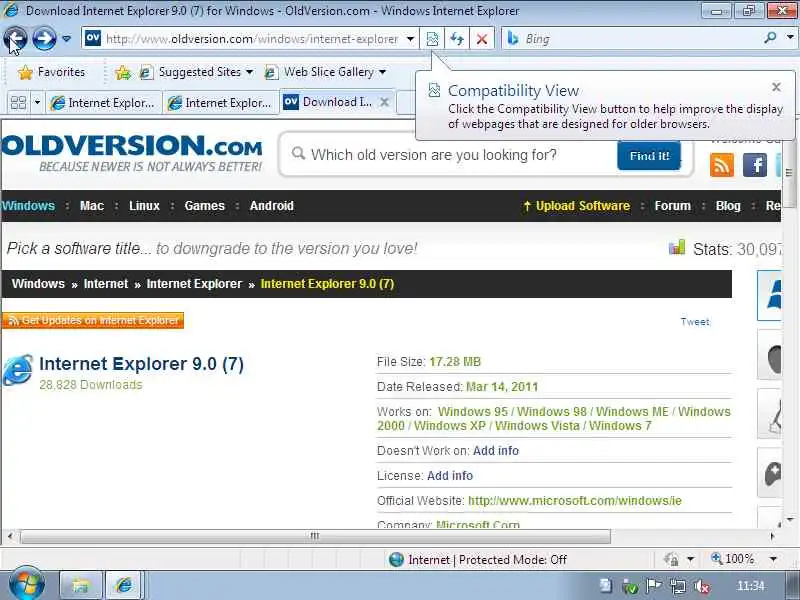Click the muted volume tray icon
This screenshot has height=600, width=800.
702,586
